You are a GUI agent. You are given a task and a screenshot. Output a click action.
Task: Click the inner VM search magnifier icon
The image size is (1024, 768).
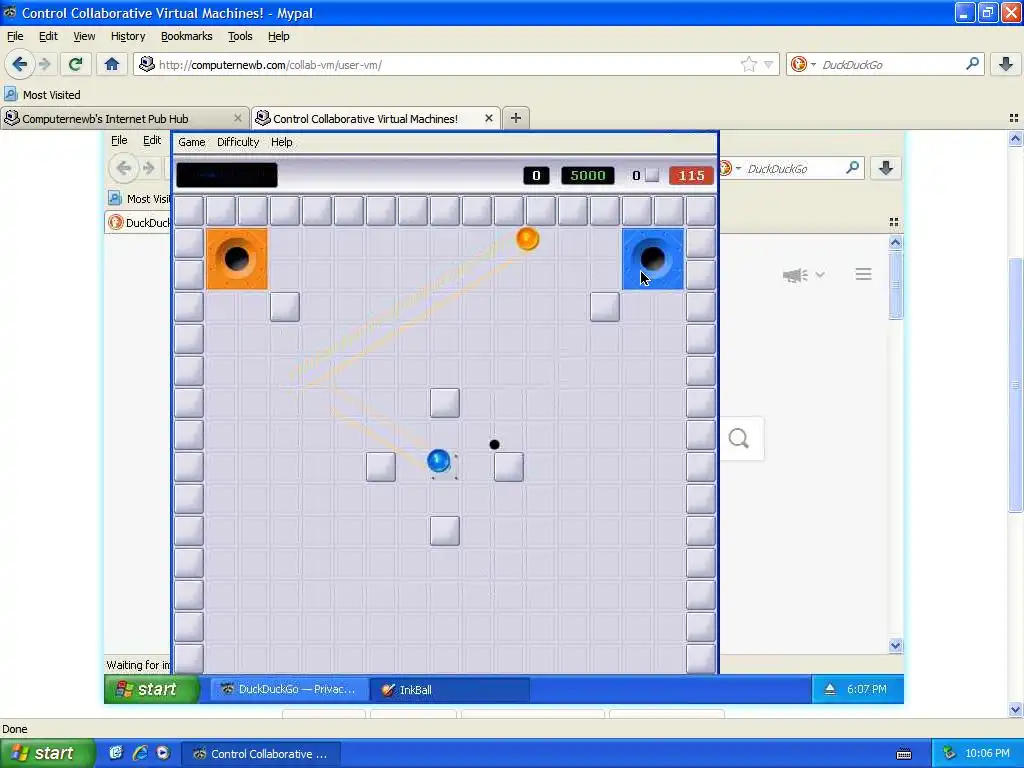point(852,168)
